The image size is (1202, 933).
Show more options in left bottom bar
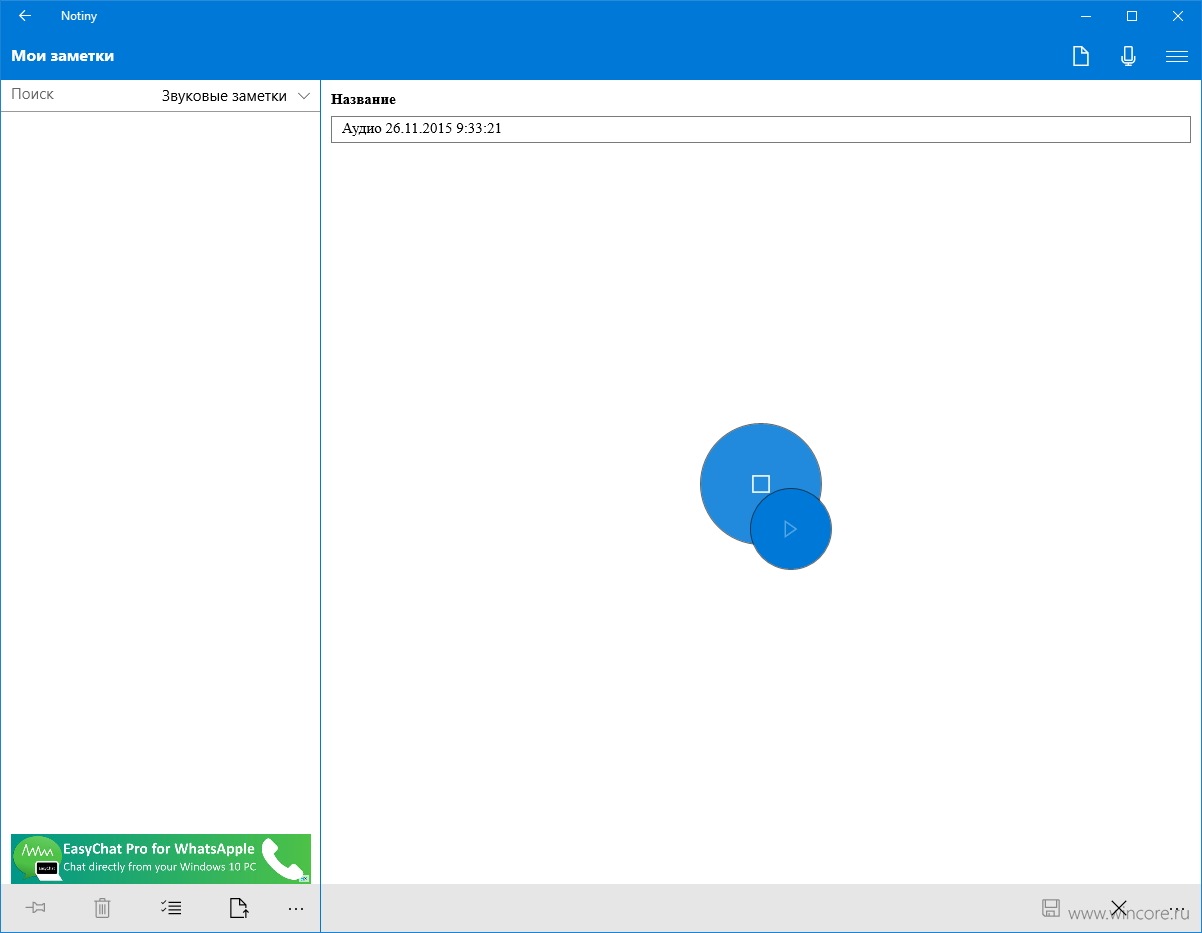[x=296, y=909]
